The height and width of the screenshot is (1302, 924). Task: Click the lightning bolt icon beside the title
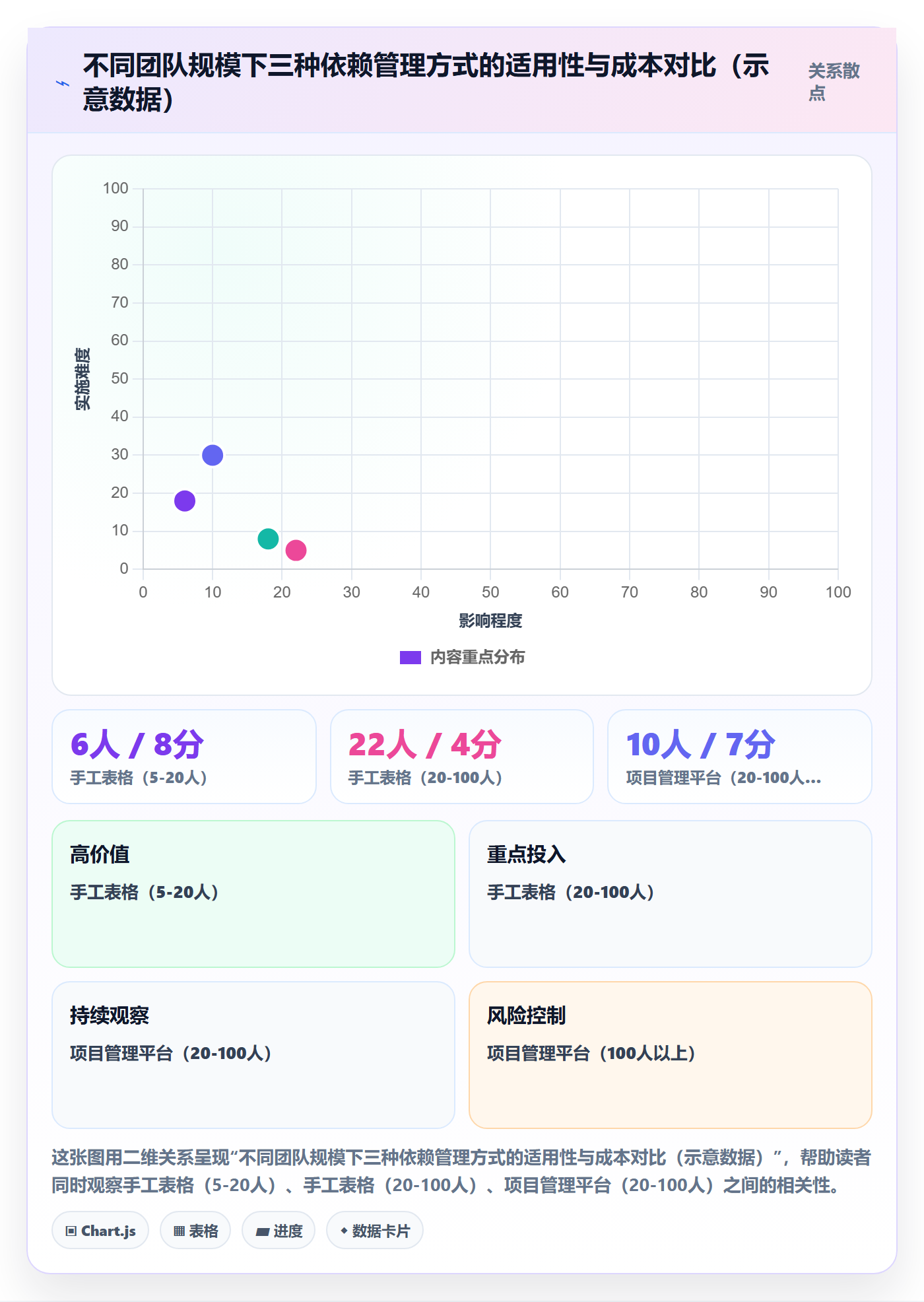(x=63, y=84)
